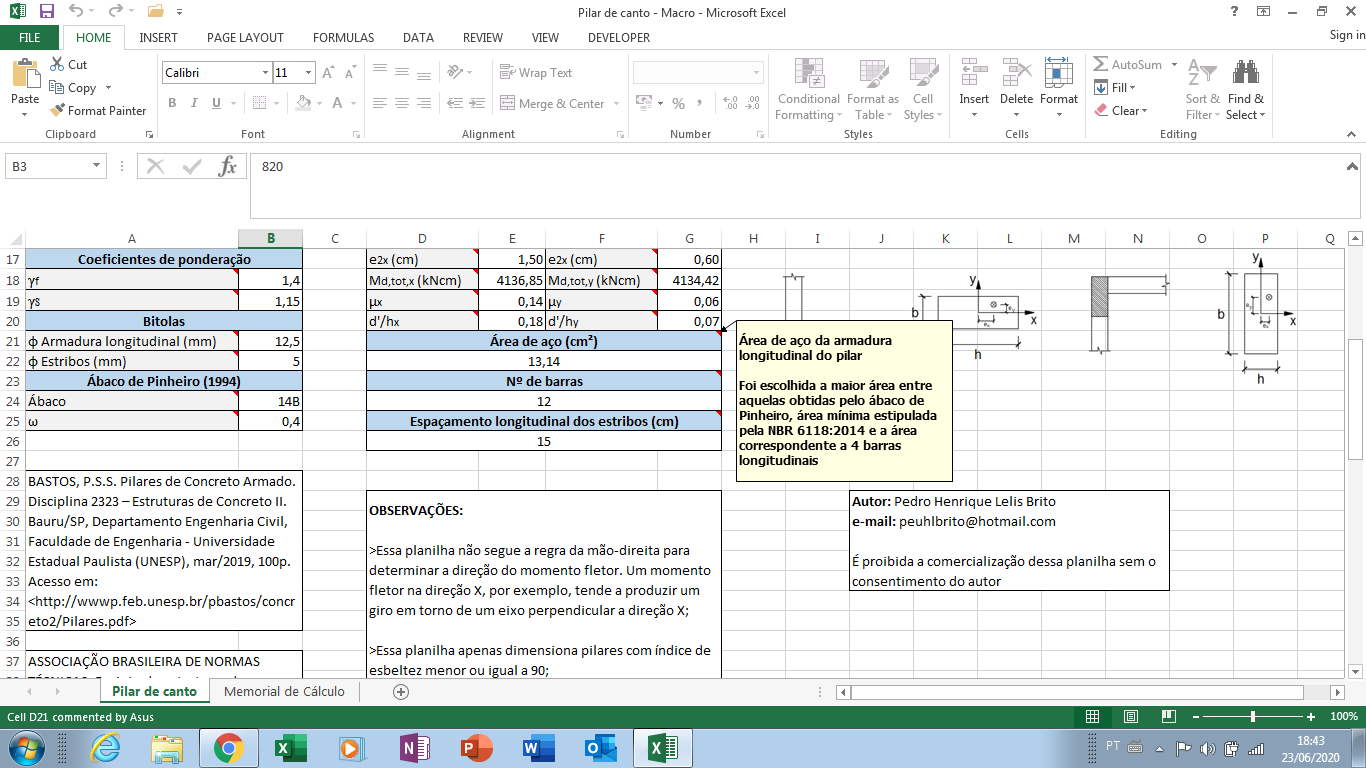Screen dimensions: 1366x768
Task: Open the Fill dropdown in Editing group
Action: [x=1114, y=88]
